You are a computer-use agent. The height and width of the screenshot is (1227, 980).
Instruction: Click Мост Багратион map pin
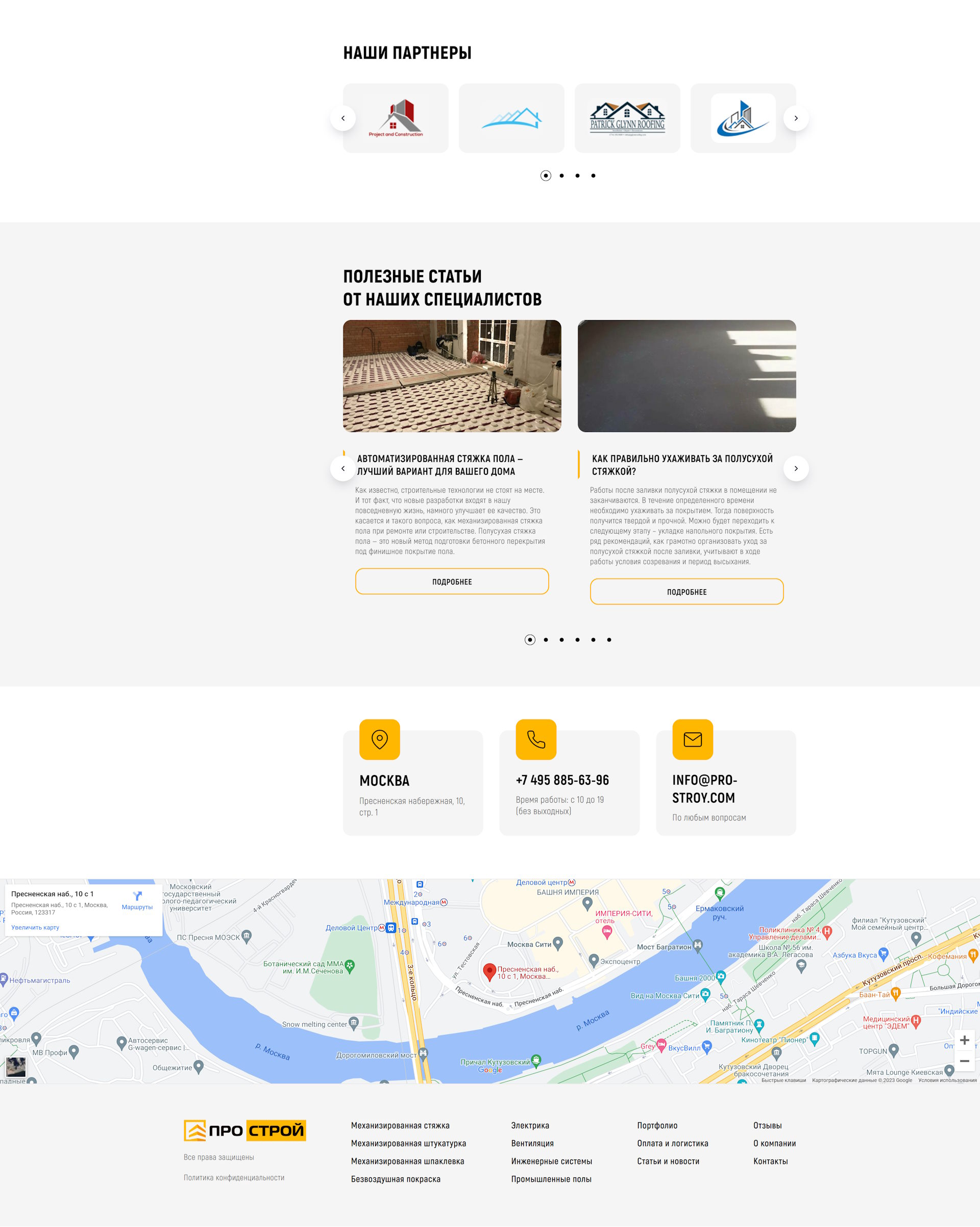click(698, 947)
